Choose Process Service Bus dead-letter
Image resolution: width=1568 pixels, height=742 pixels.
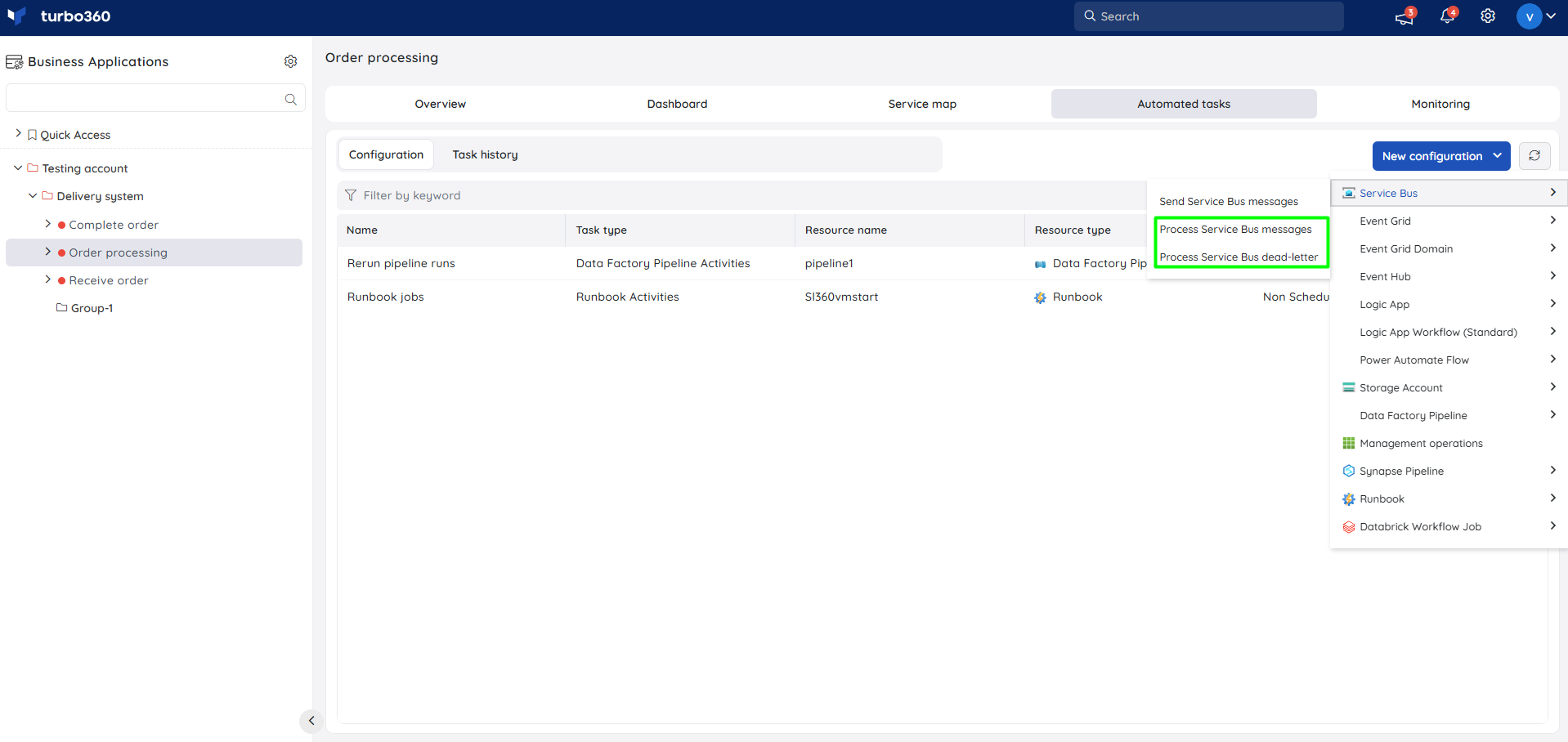tap(1239, 257)
